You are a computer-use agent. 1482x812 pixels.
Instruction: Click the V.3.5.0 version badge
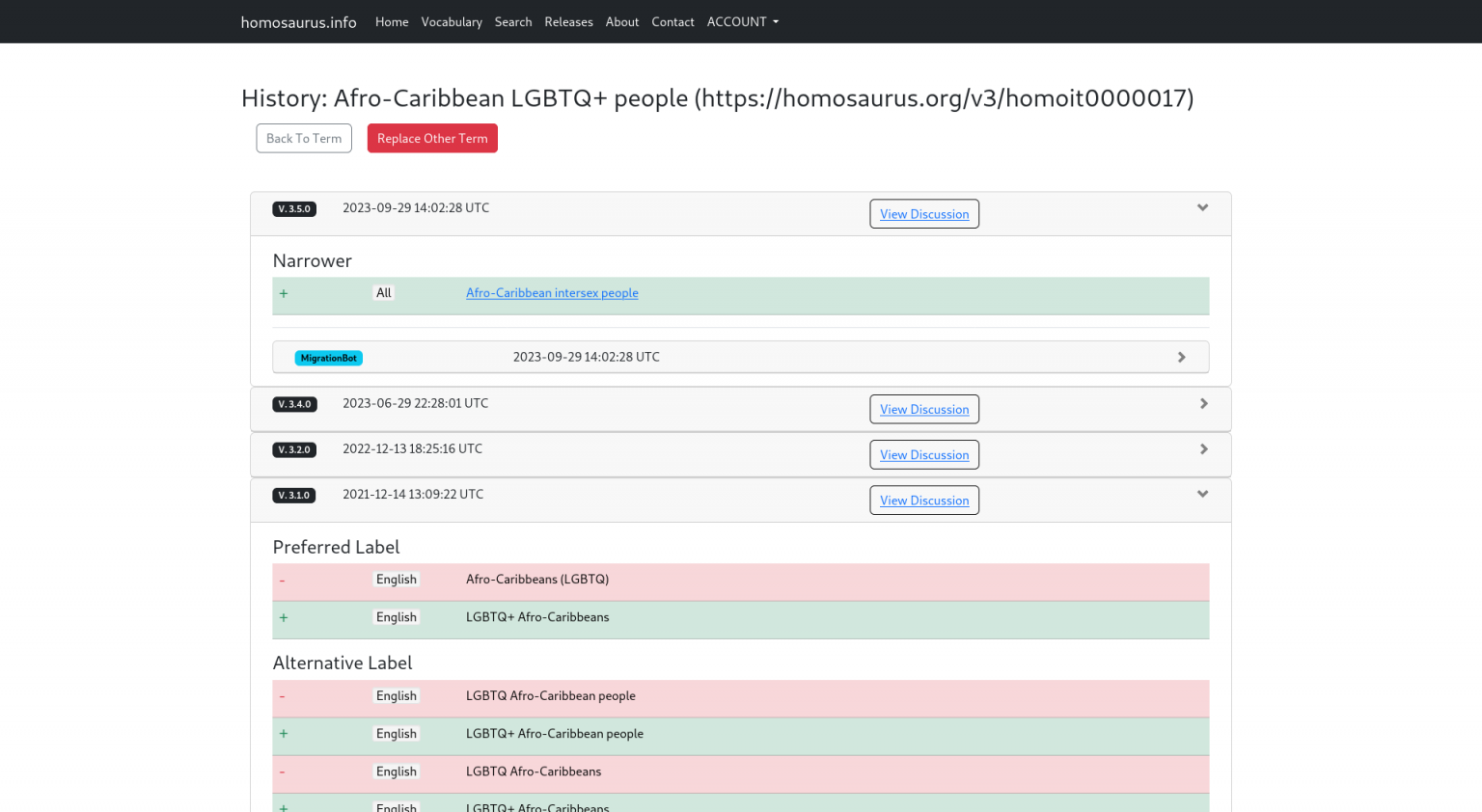(x=294, y=208)
